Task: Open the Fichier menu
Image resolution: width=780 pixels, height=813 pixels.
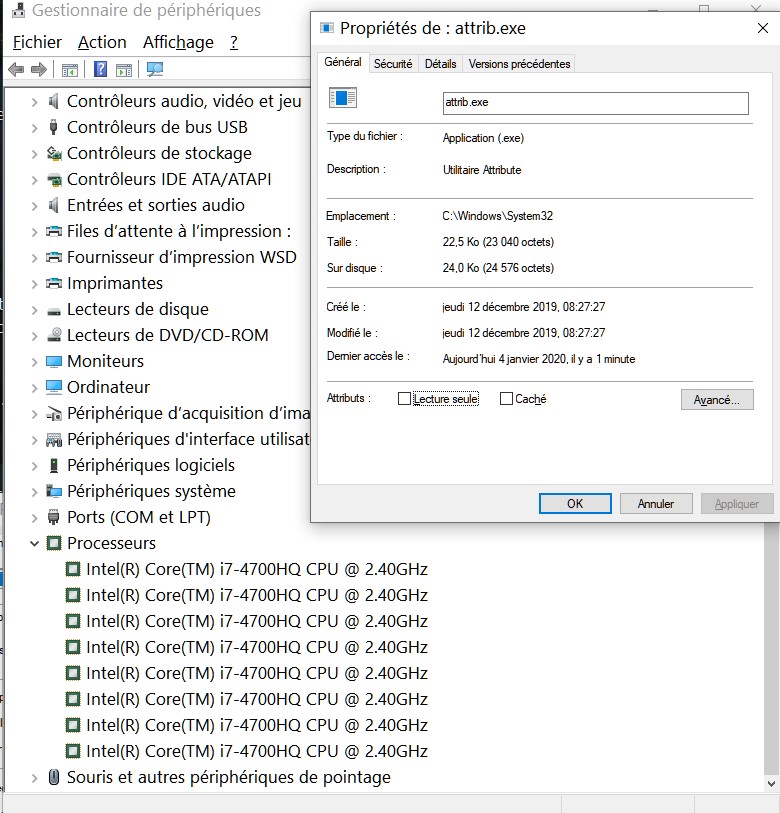Action: [37, 42]
